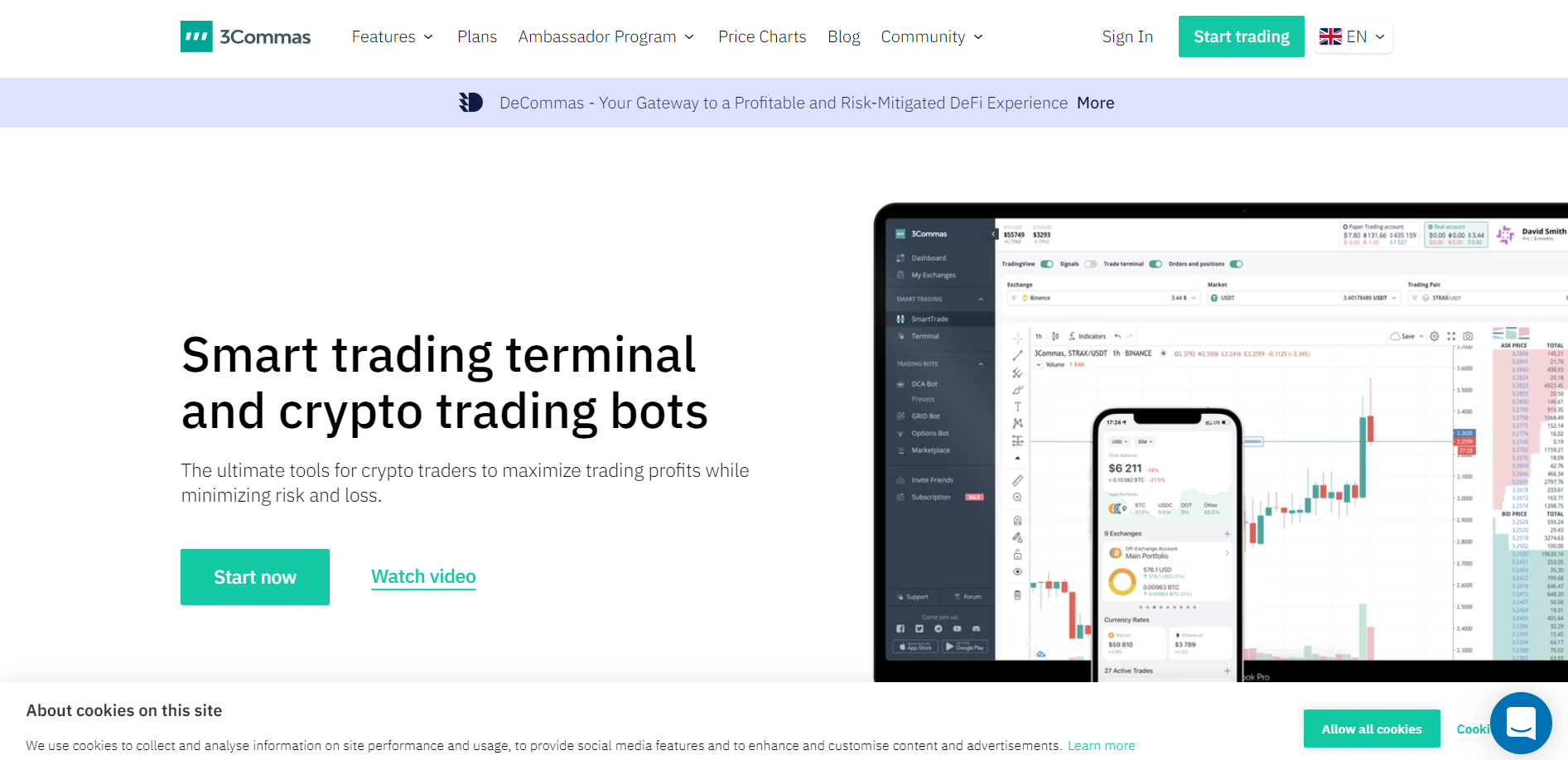The height and width of the screenshot is (760, 1568).
Task: Select the Paper Trading account radio
Action: (x=1345, y=227)
